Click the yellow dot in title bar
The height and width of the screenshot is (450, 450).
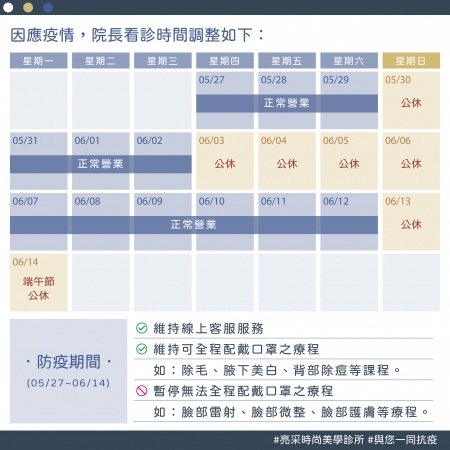pyautogui.click(x=28, y=7)
